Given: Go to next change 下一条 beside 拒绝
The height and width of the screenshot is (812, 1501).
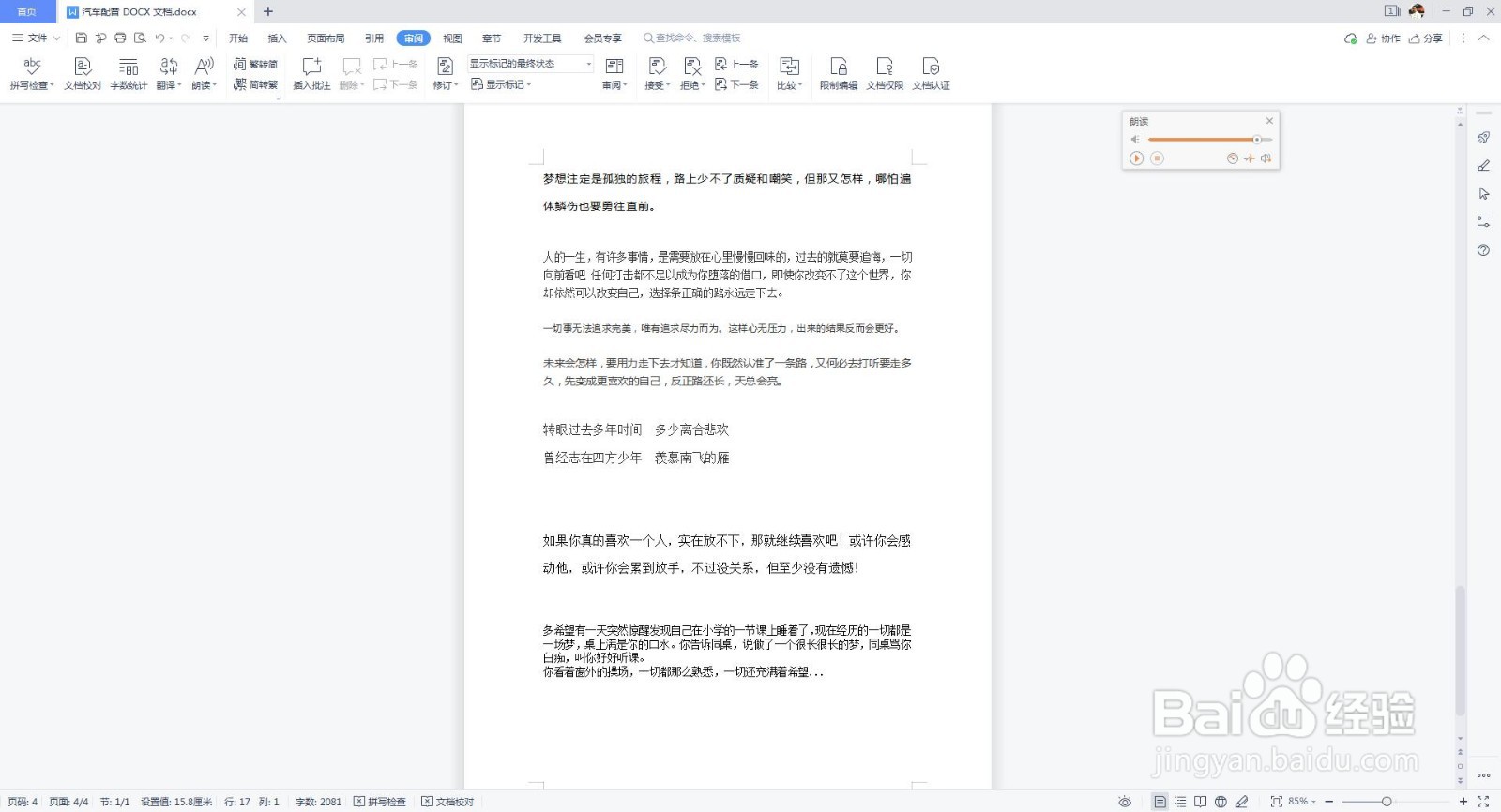Looking at the screenshot, I should 736,84.
